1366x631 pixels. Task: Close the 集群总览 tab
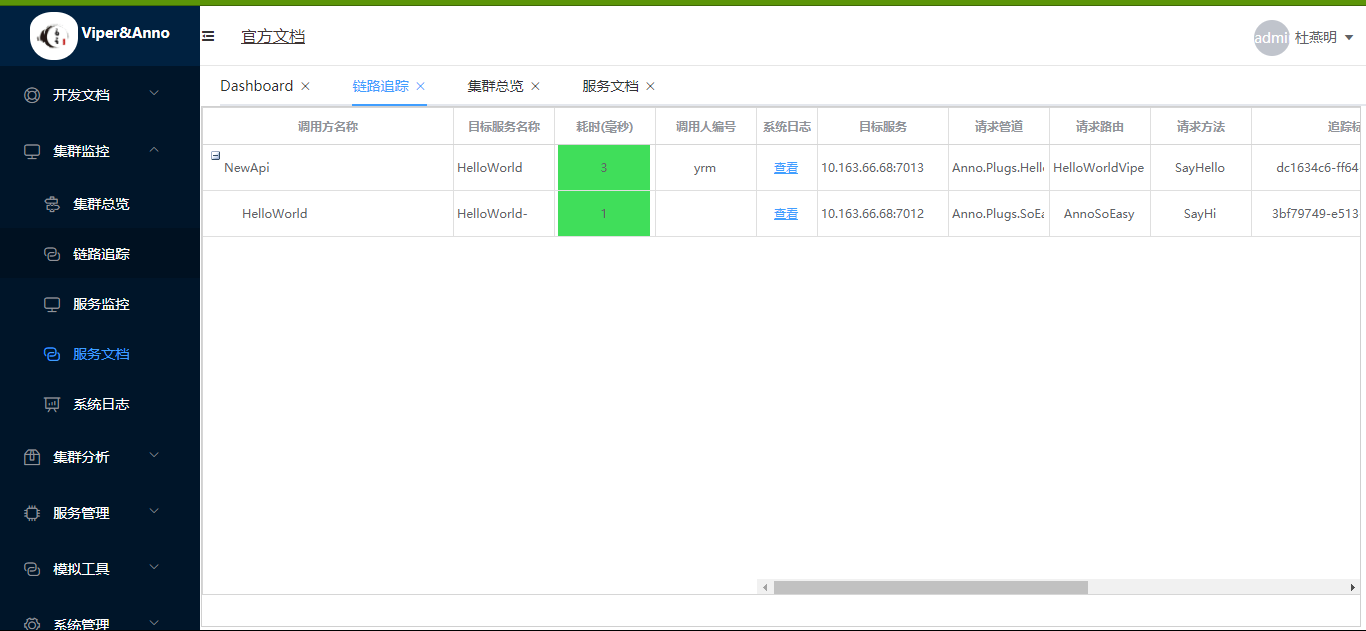tap(535, 87)
